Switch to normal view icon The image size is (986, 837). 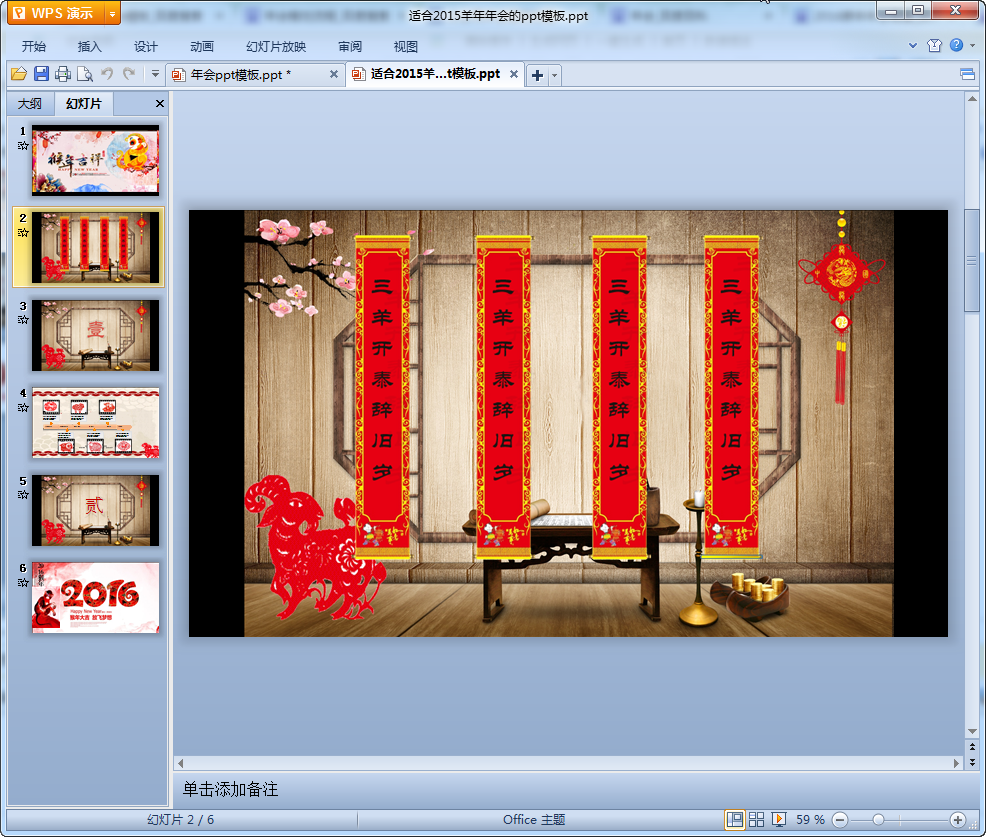tap(734, 819)
